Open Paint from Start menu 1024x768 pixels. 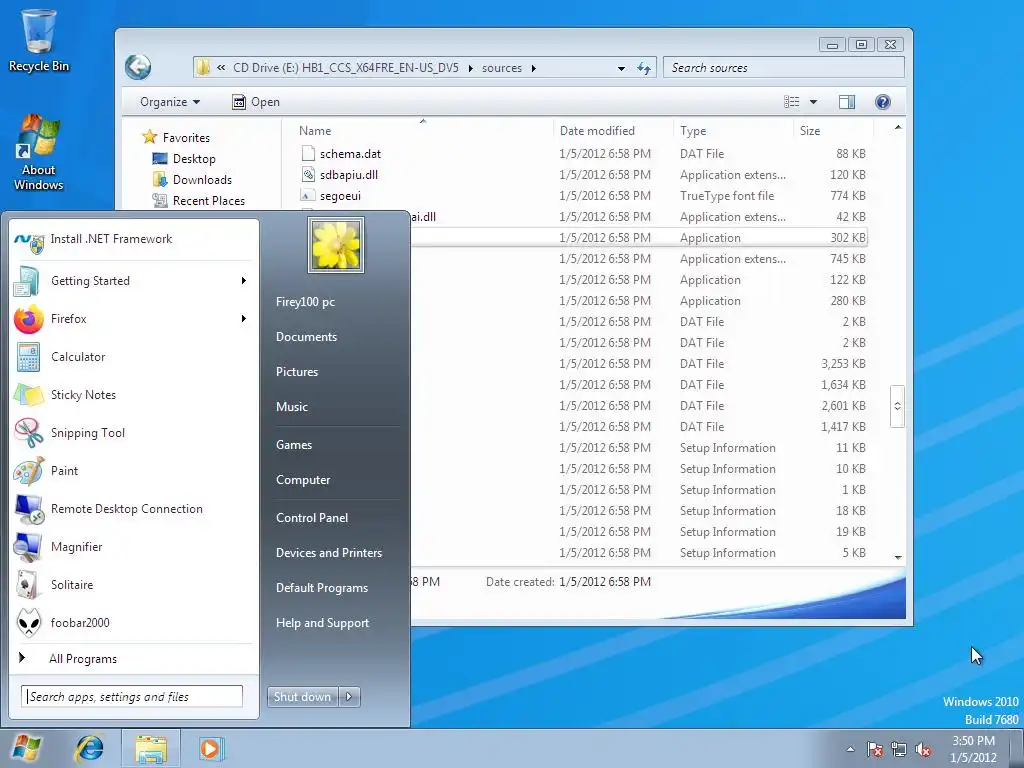[133, 471]
